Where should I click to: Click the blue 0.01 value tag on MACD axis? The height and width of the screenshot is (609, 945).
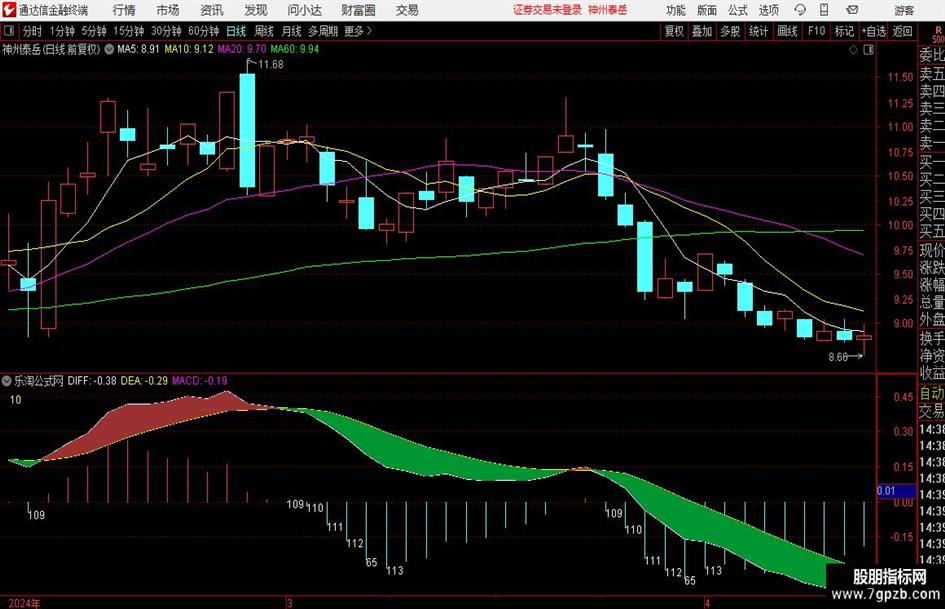tap(896, 491)
